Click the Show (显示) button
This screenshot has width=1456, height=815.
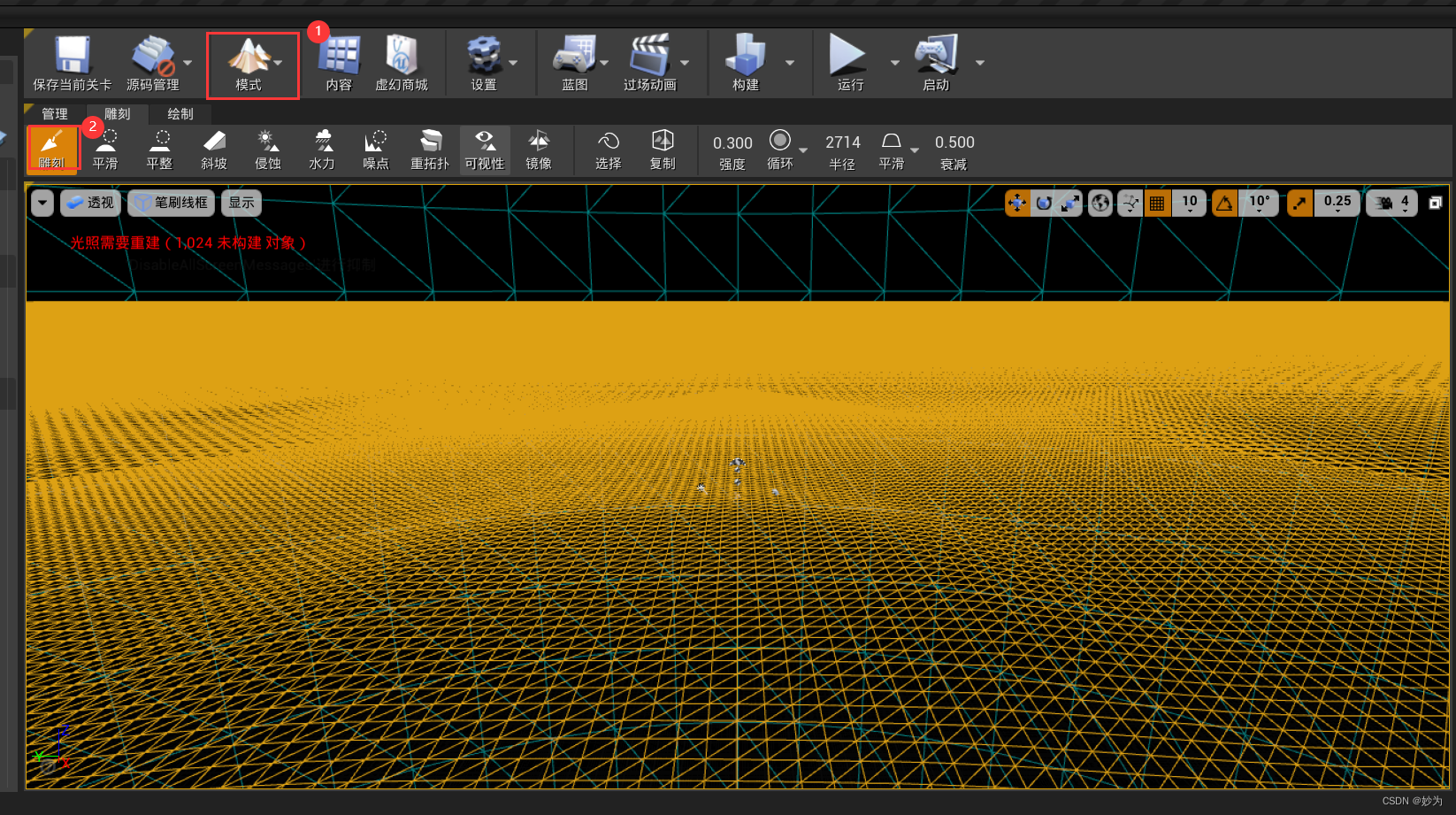pyautogui.click(x=241, y=203)
